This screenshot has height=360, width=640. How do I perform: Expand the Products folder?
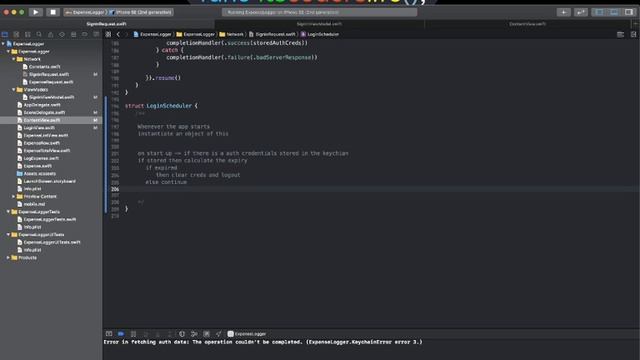[x=8, y=258]
